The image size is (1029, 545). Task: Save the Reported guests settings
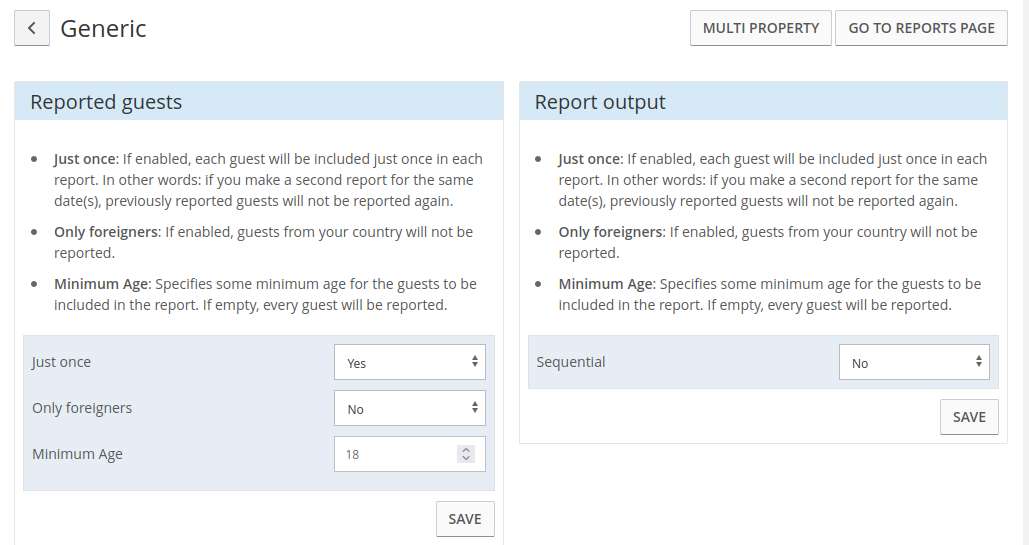coord(465,519)
